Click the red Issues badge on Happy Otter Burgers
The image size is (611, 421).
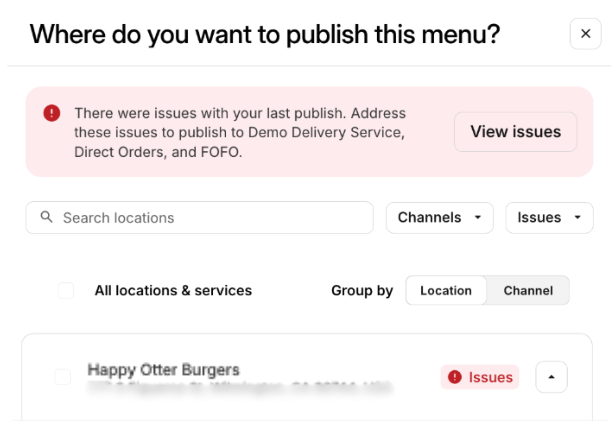pos(480,377)
